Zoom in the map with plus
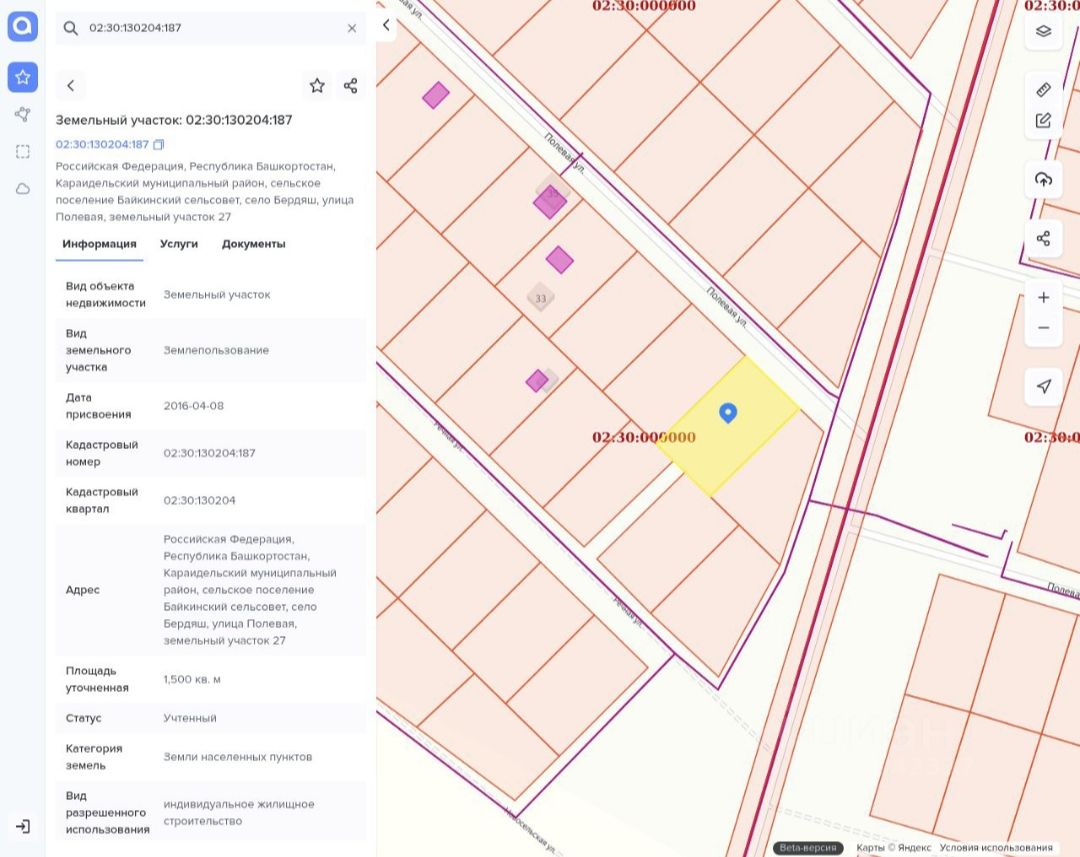This screenshot has width=1080, height=857. (x=1043, y=298)
